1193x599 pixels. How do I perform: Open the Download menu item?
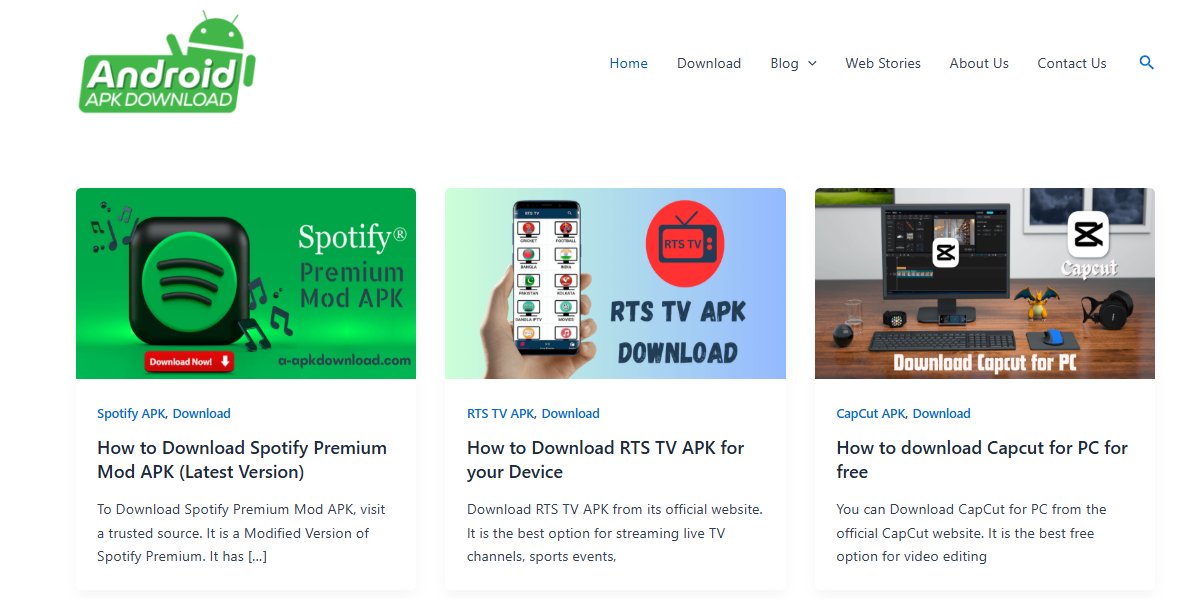(x=708, y=63)
